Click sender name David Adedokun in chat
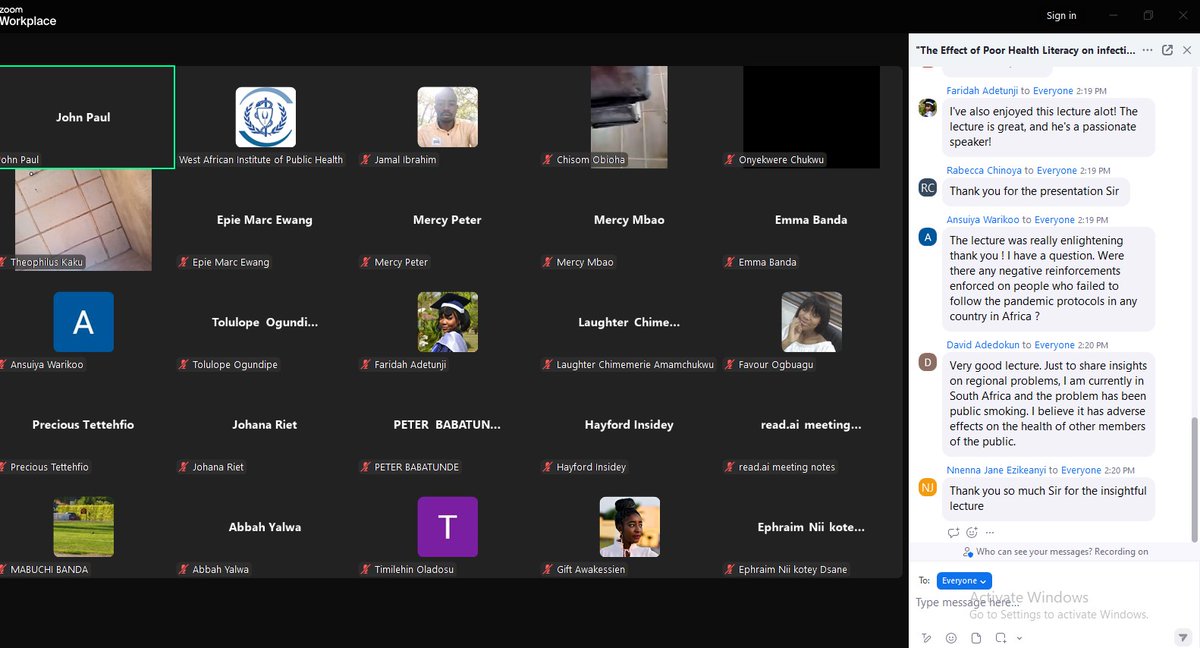 (x=983, y=345)
